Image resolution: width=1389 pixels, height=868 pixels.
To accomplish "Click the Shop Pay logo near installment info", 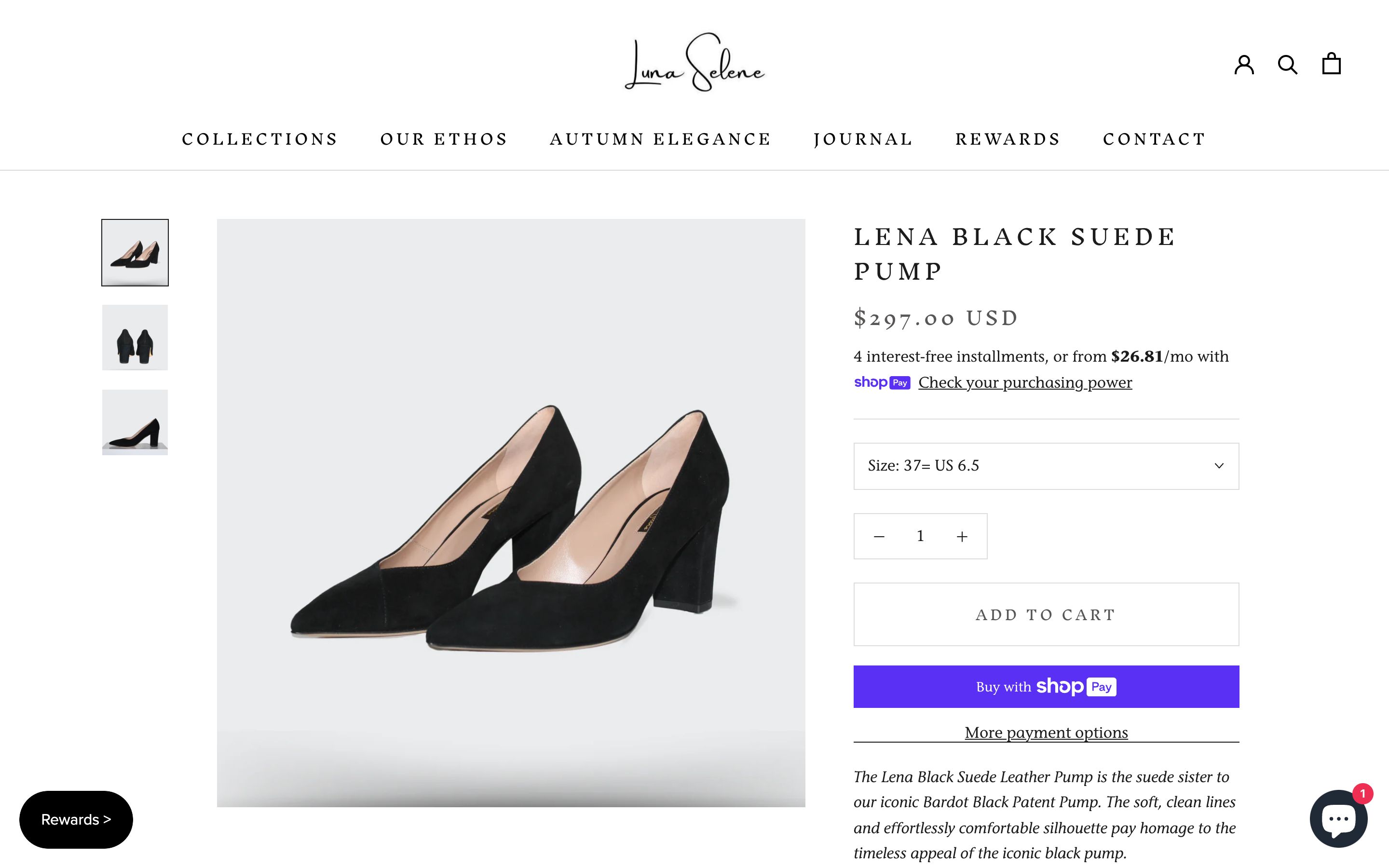I will (882, 382).
